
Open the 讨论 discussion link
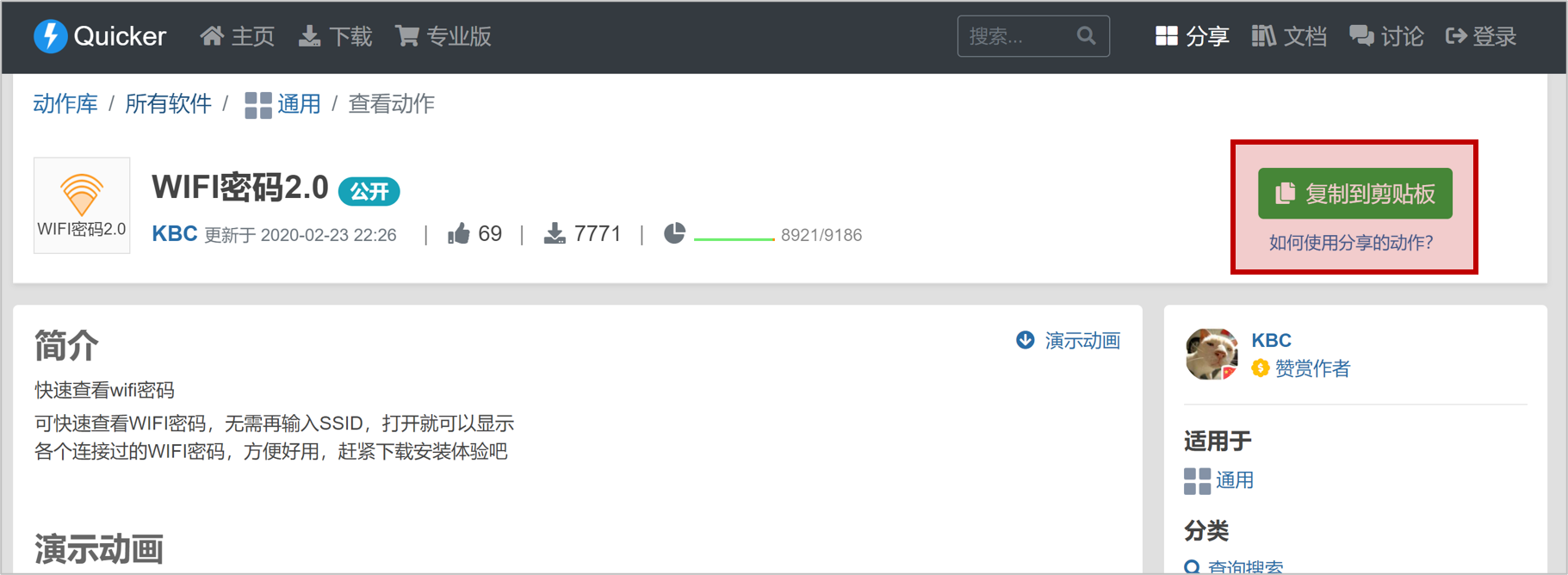[1386, 36]
